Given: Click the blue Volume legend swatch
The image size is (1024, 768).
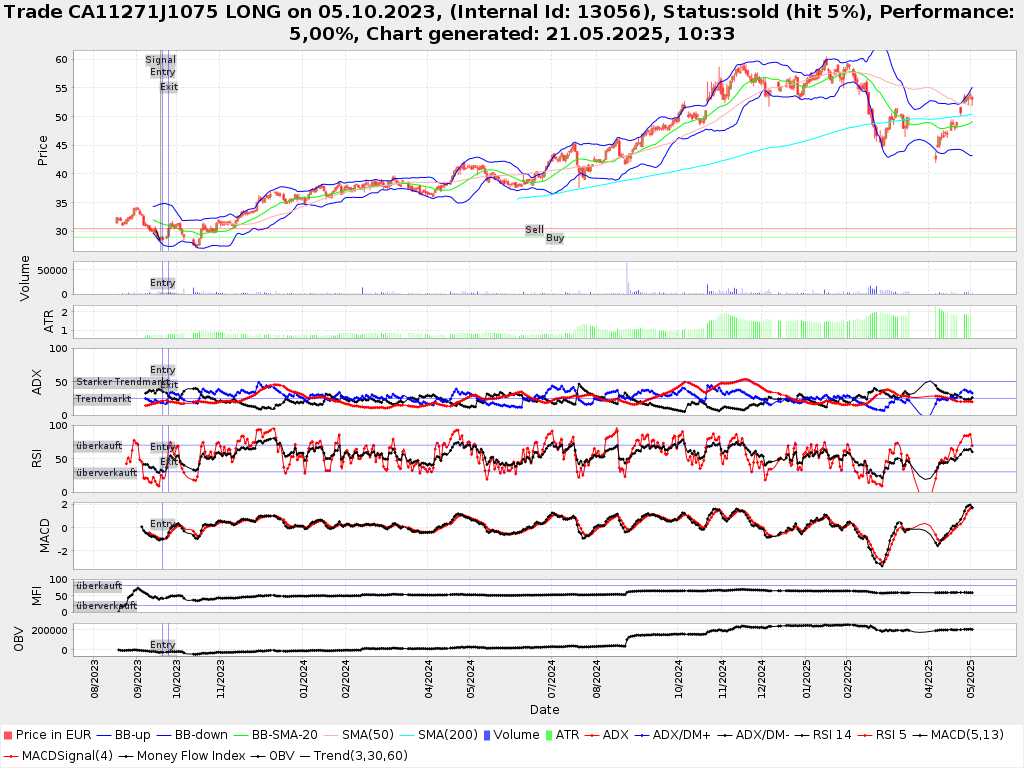Looking at the screenshot, I should 487,735.
